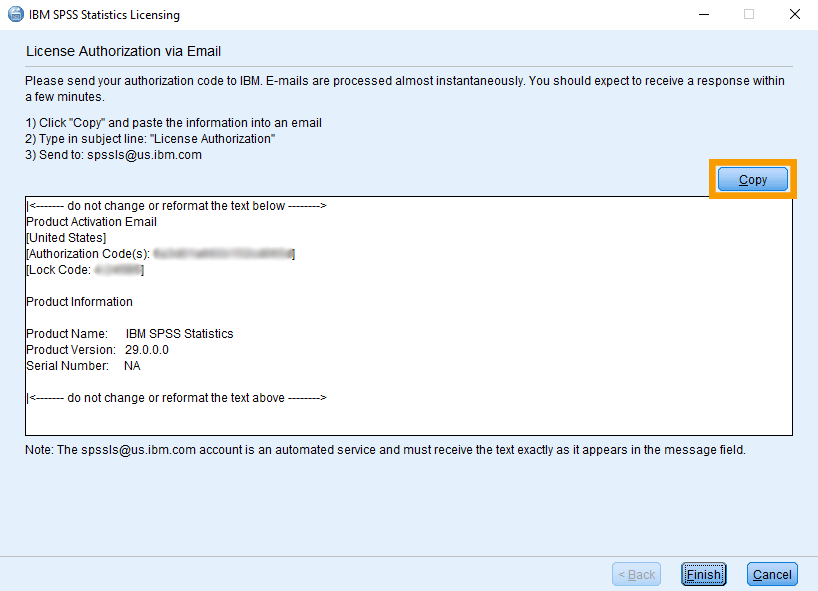Click the grayed-out maximize window icon
818x591 pixels.
coord(749,14)
